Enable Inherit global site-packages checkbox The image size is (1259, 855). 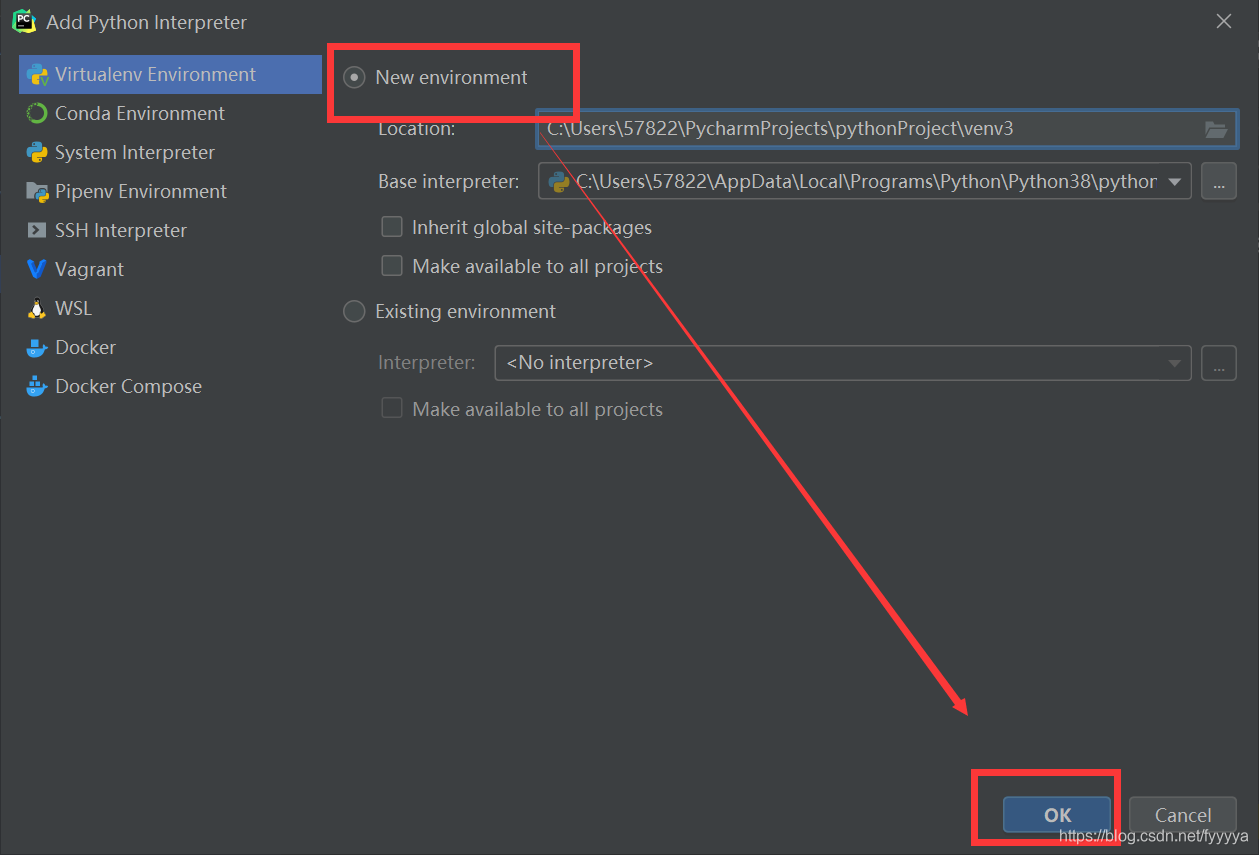tap(392, 227)
